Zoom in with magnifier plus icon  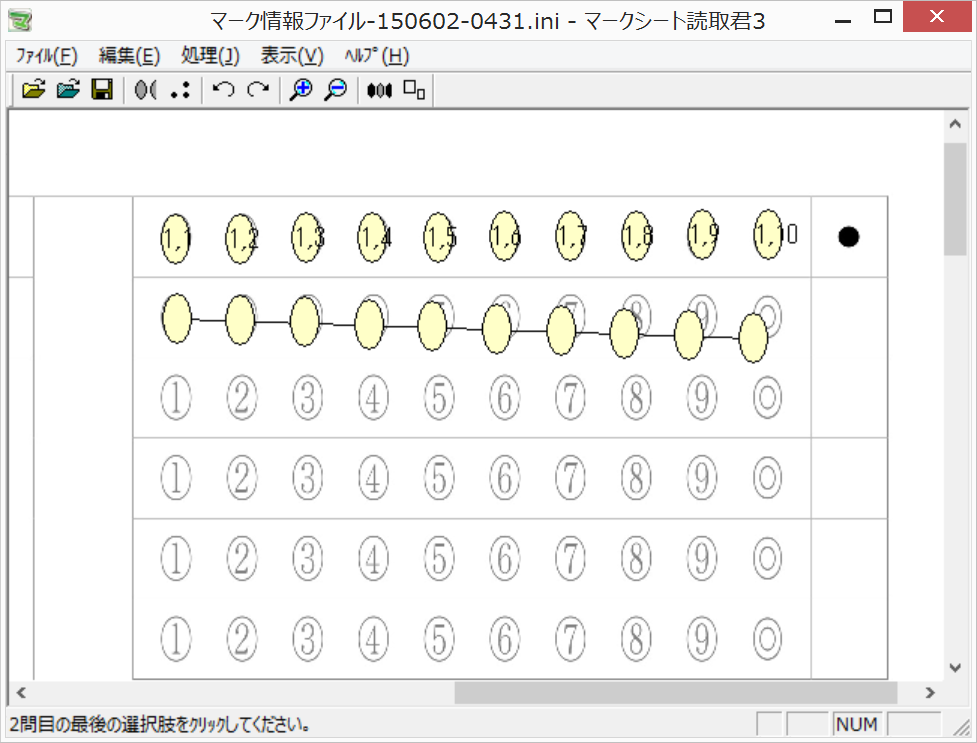(301, 90)
